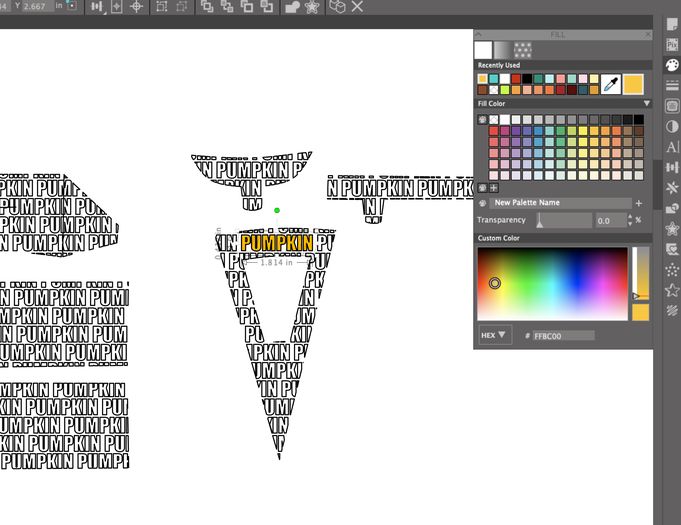681x525 pixels.
Task: Click the Transparency slider
Action: click(564, 220)
